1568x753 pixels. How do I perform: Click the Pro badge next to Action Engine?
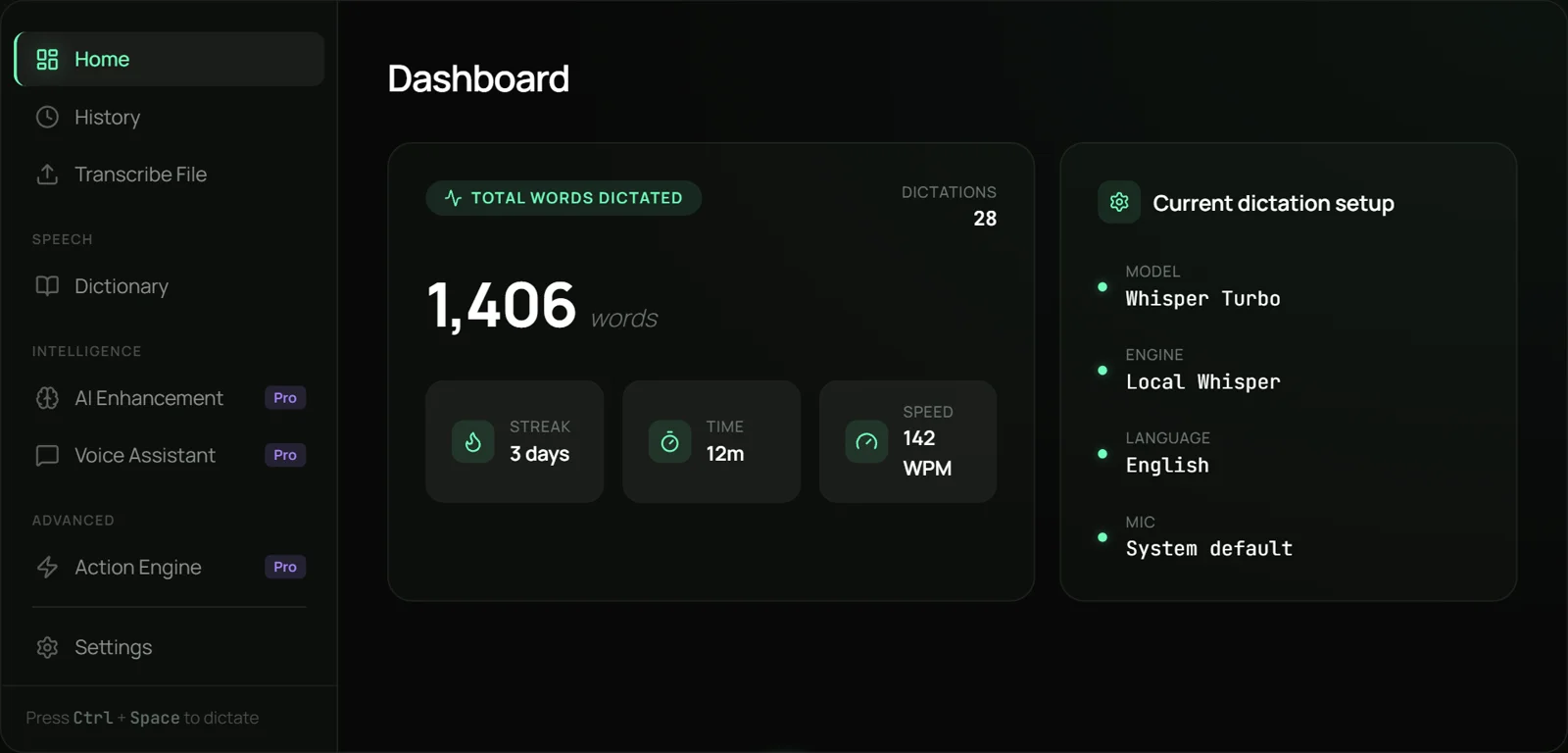(285, 567)
